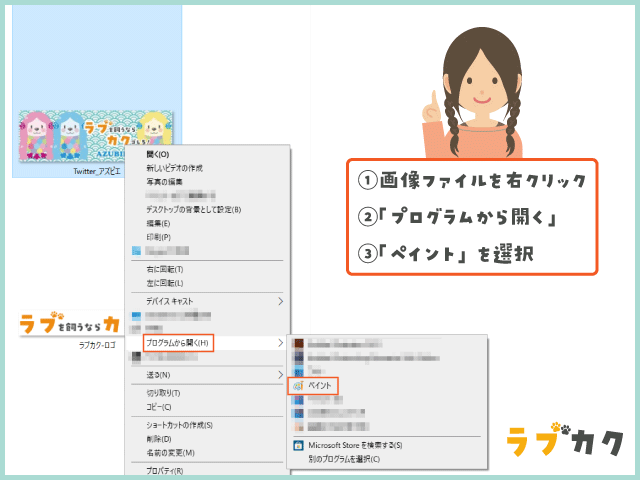Click the Twitter_アズビエ file name
Screen dimensions: 640x480
pyautogui.click(x=97, y=171)
